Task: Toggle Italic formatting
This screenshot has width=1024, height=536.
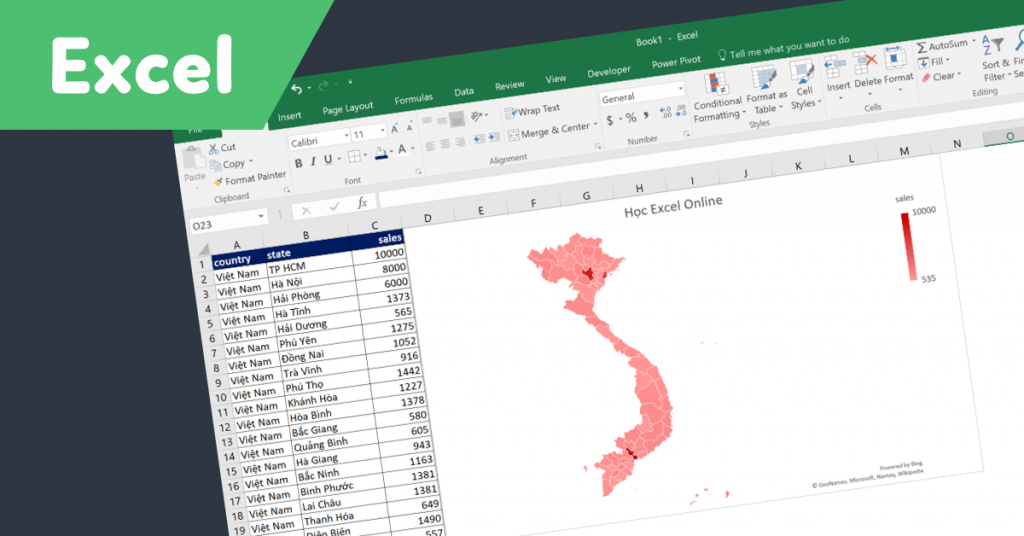Action: coord(313,161)
